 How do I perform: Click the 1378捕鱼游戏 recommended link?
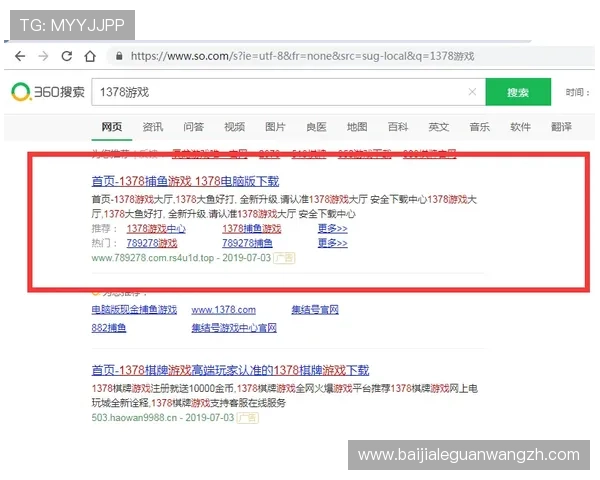(252, 229)
